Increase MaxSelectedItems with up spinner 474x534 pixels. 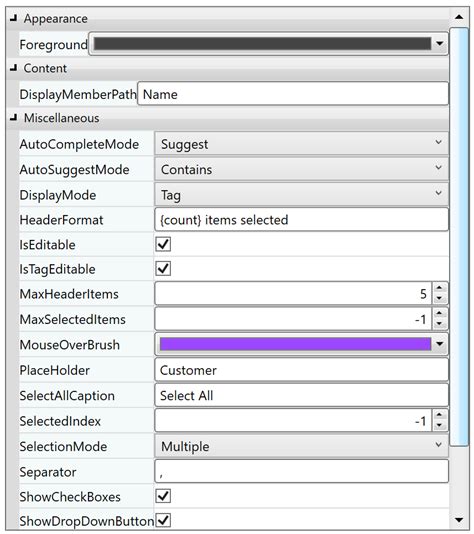point(440,313)
